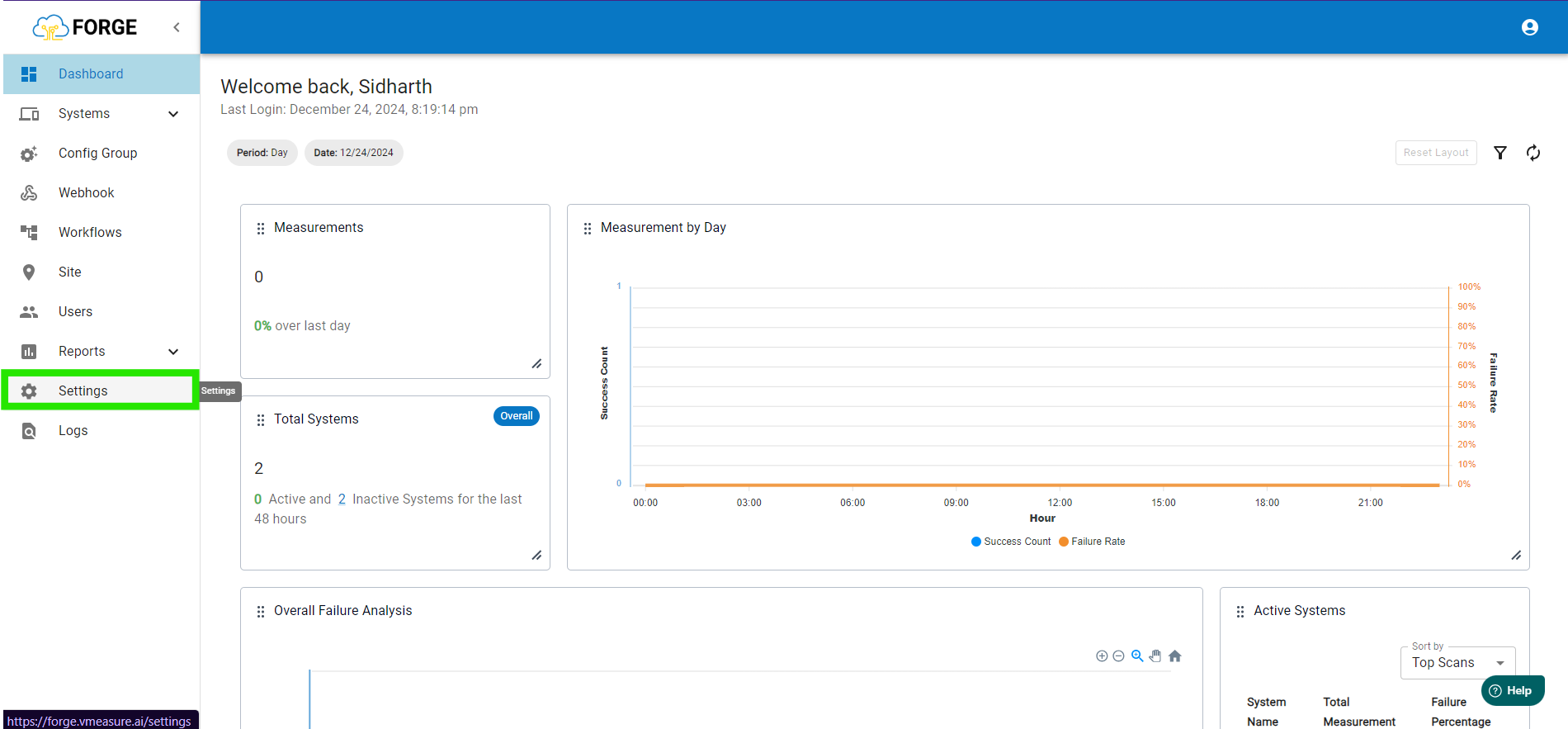The width and height of the screenshot is (1568, 729).
Task: Click the Dashboard grid icon
Action: pos(29,74)
